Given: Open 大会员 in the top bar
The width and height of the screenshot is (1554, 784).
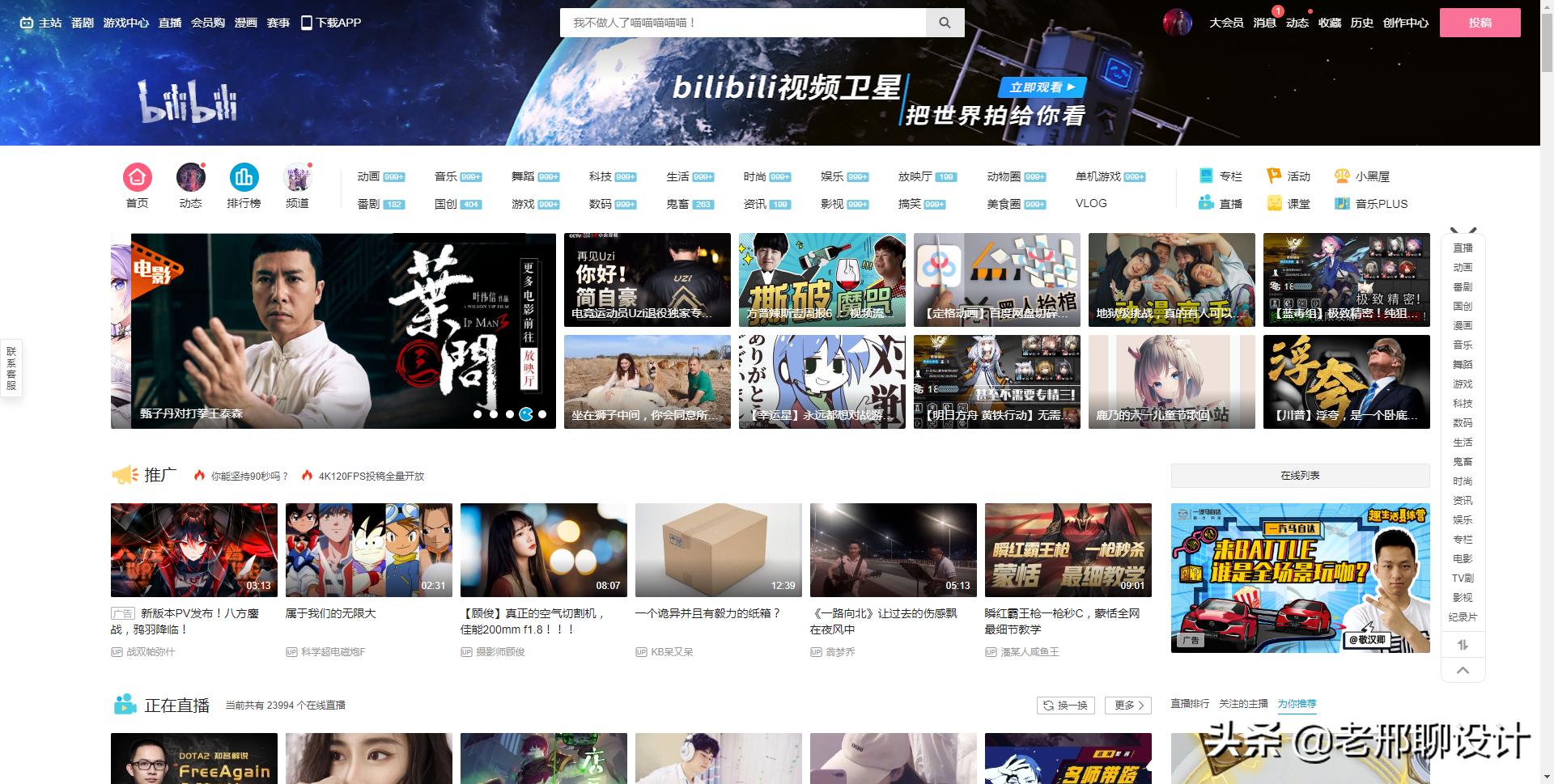Looking at the screenshot, I should coord(1226,23).
